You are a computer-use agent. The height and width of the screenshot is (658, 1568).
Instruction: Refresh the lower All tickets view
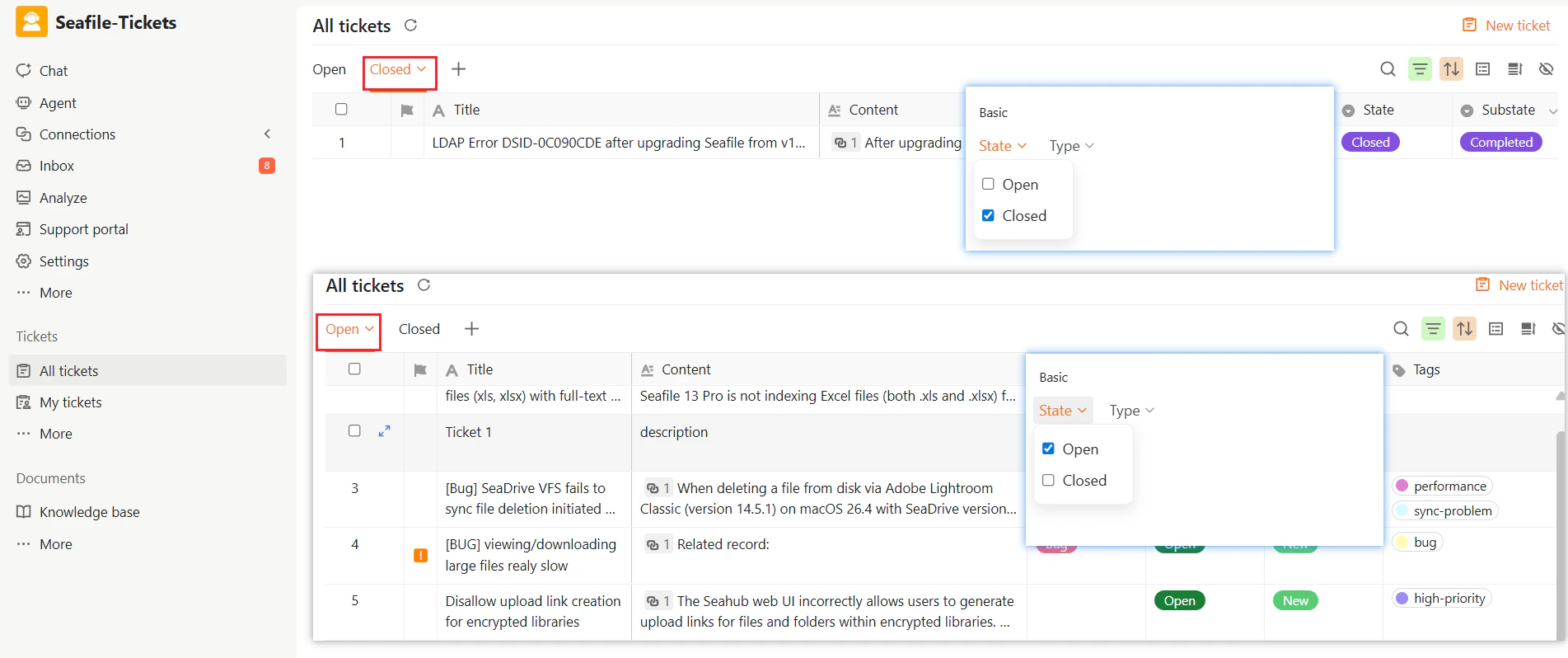424,285
